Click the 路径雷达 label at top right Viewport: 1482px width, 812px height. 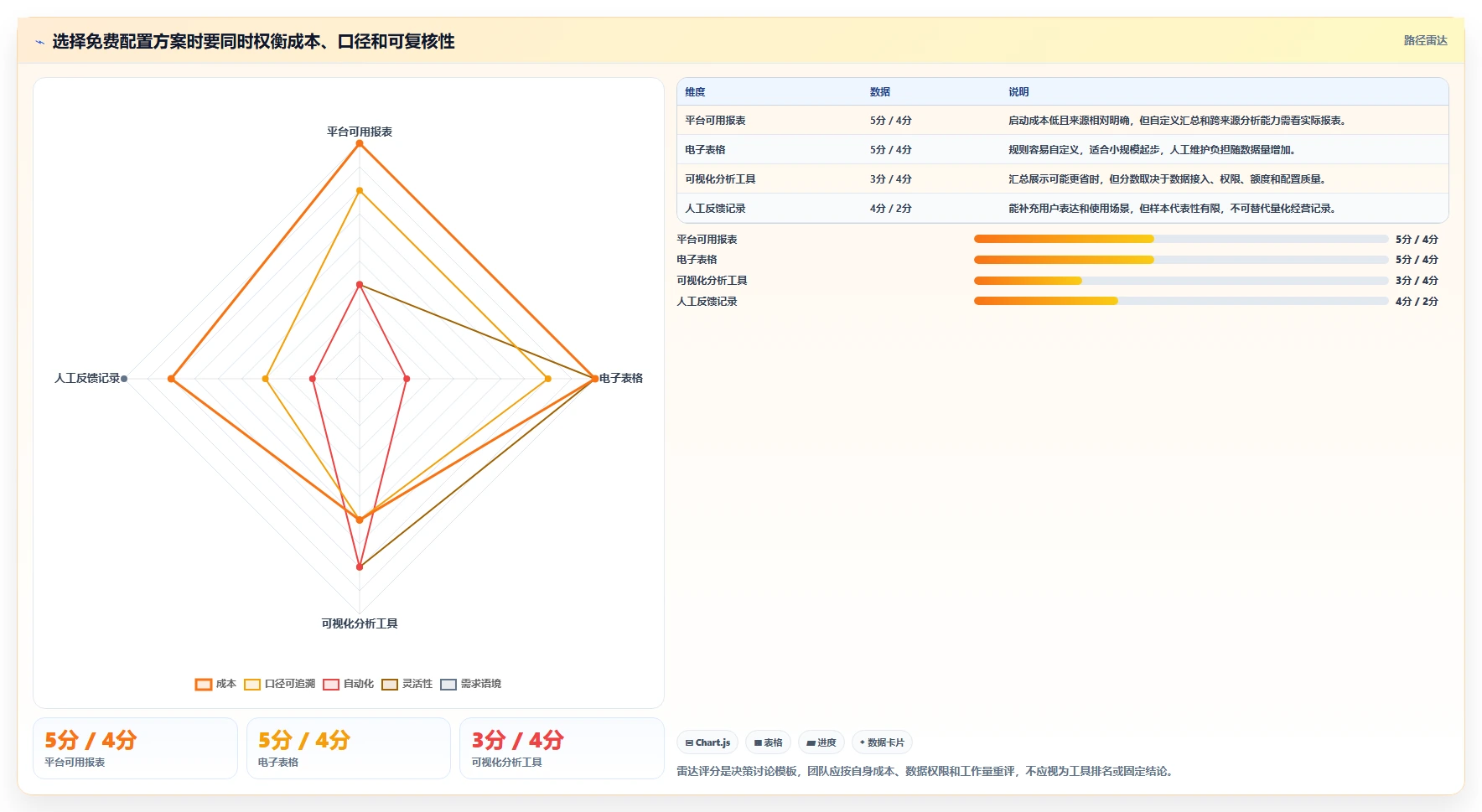(1425, 40)
